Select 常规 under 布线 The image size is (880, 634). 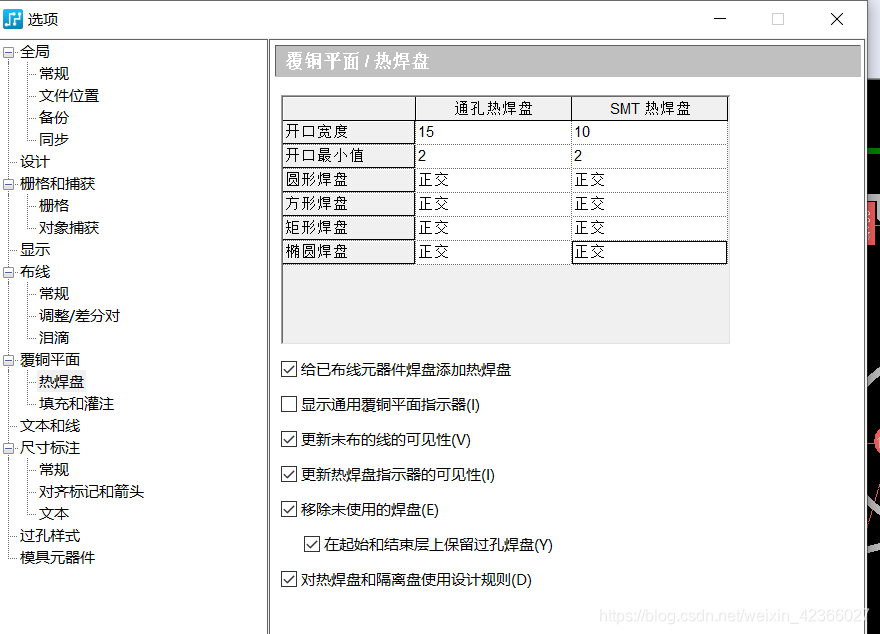54,294
